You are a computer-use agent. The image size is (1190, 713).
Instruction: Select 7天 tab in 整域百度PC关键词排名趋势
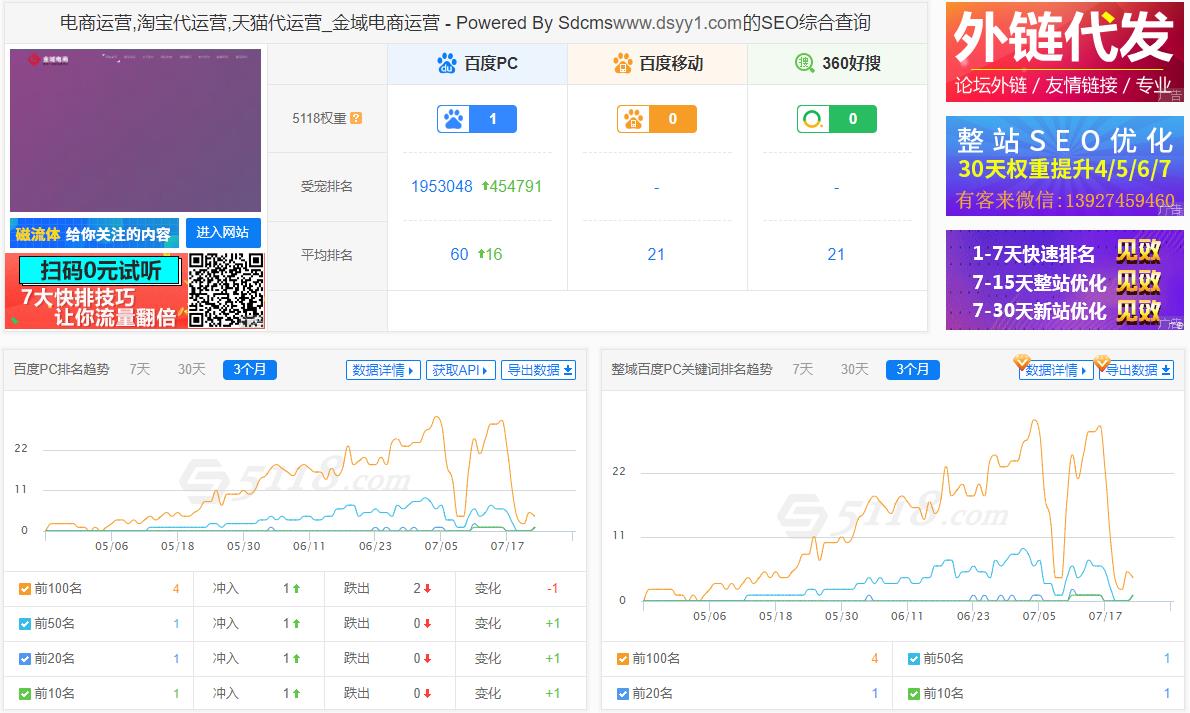coord(803,369)
